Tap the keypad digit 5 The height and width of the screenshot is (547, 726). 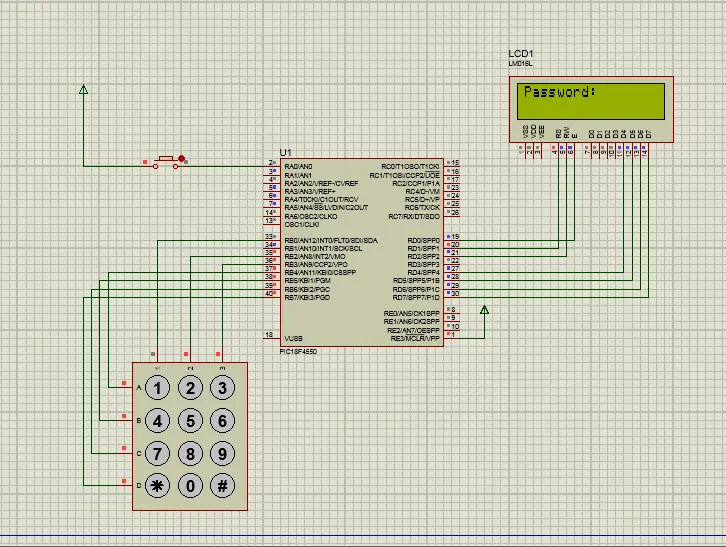190,421
